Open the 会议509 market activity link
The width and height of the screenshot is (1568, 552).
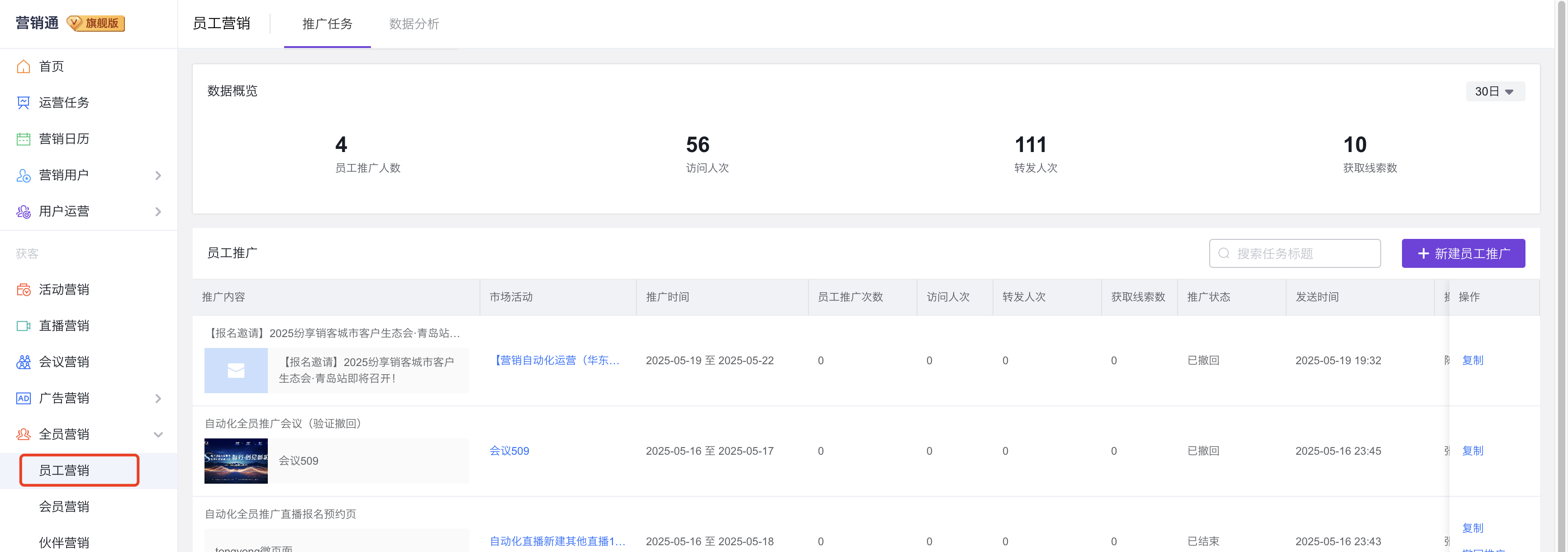coord(509,451)
